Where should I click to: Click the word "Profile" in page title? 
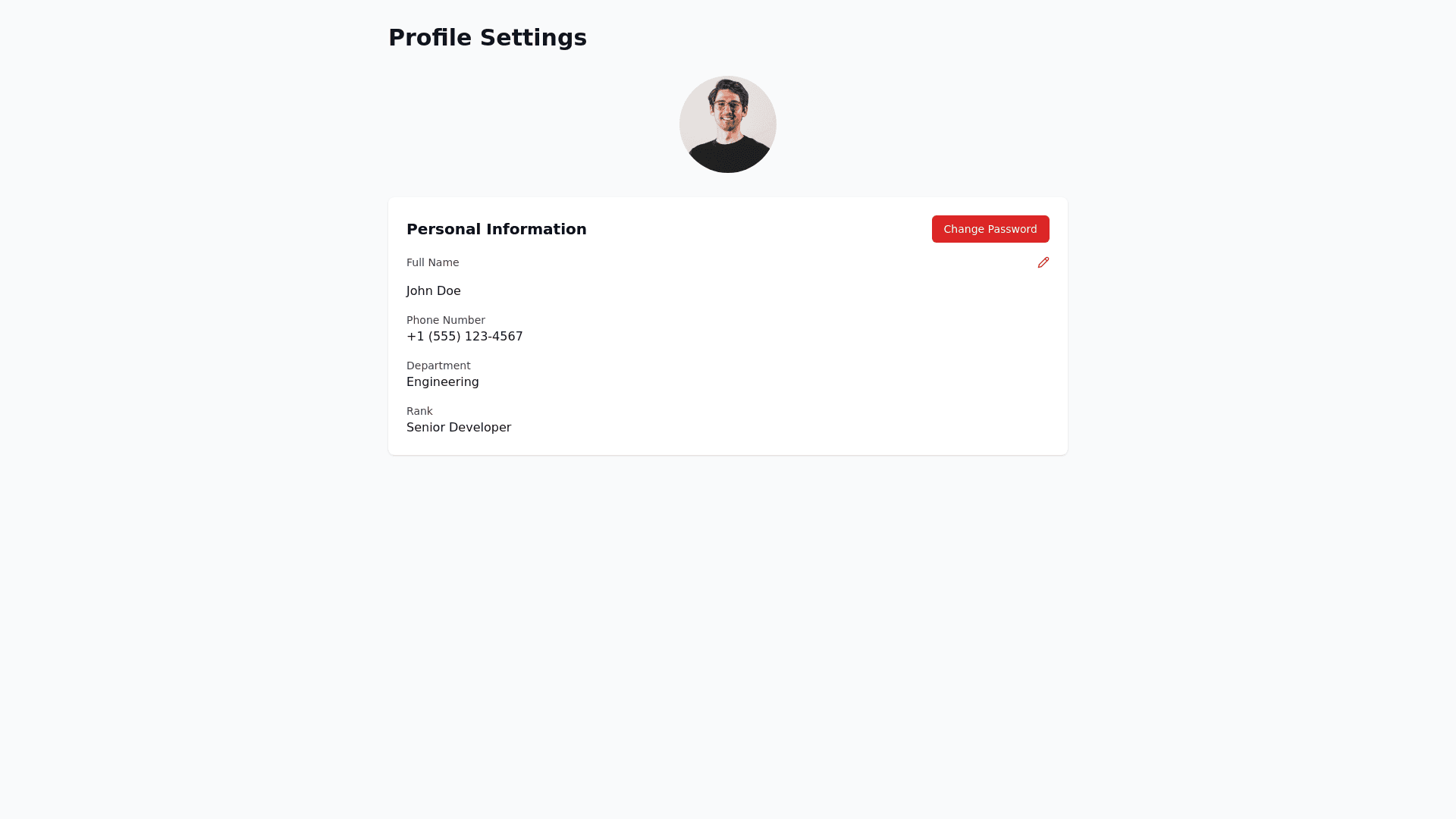(x=430, y=38)
